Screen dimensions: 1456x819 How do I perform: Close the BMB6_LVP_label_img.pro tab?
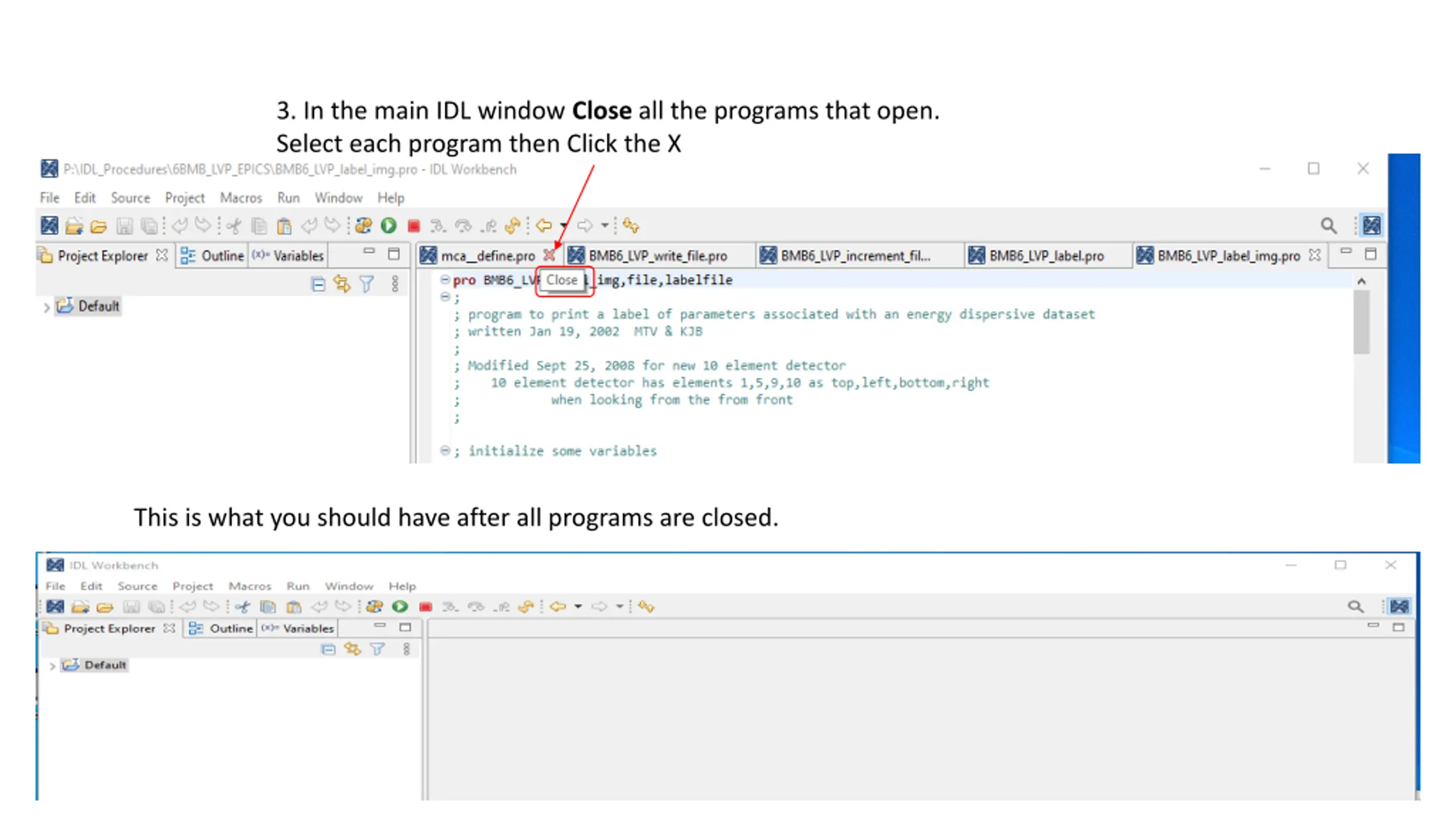pyautogui.click(x=1314, y=255)
